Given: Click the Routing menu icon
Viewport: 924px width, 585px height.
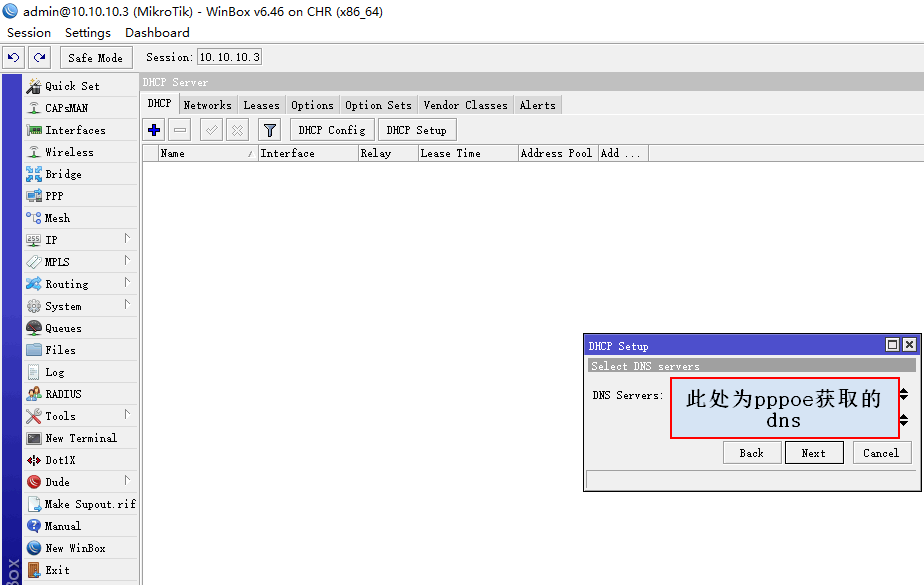Looking at the screenshot, I should point(34,284).
